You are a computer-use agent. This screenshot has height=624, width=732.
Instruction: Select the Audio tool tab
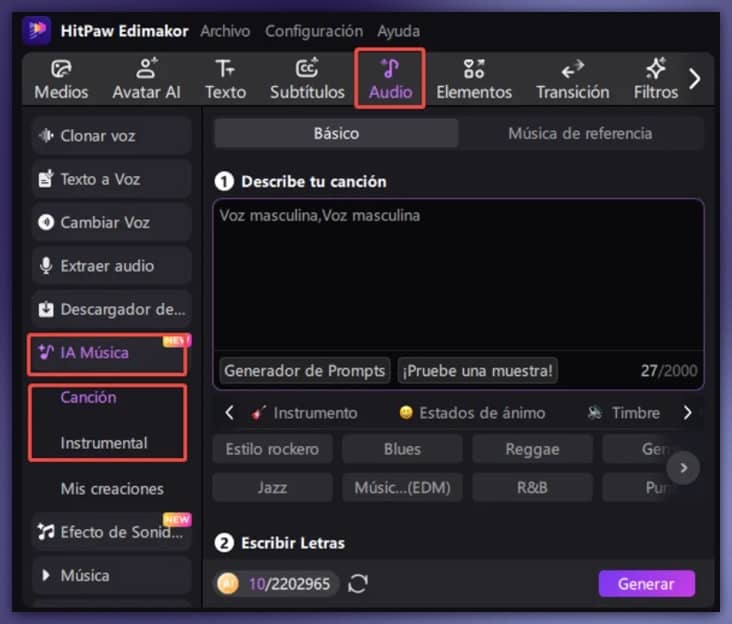[390, 79]
